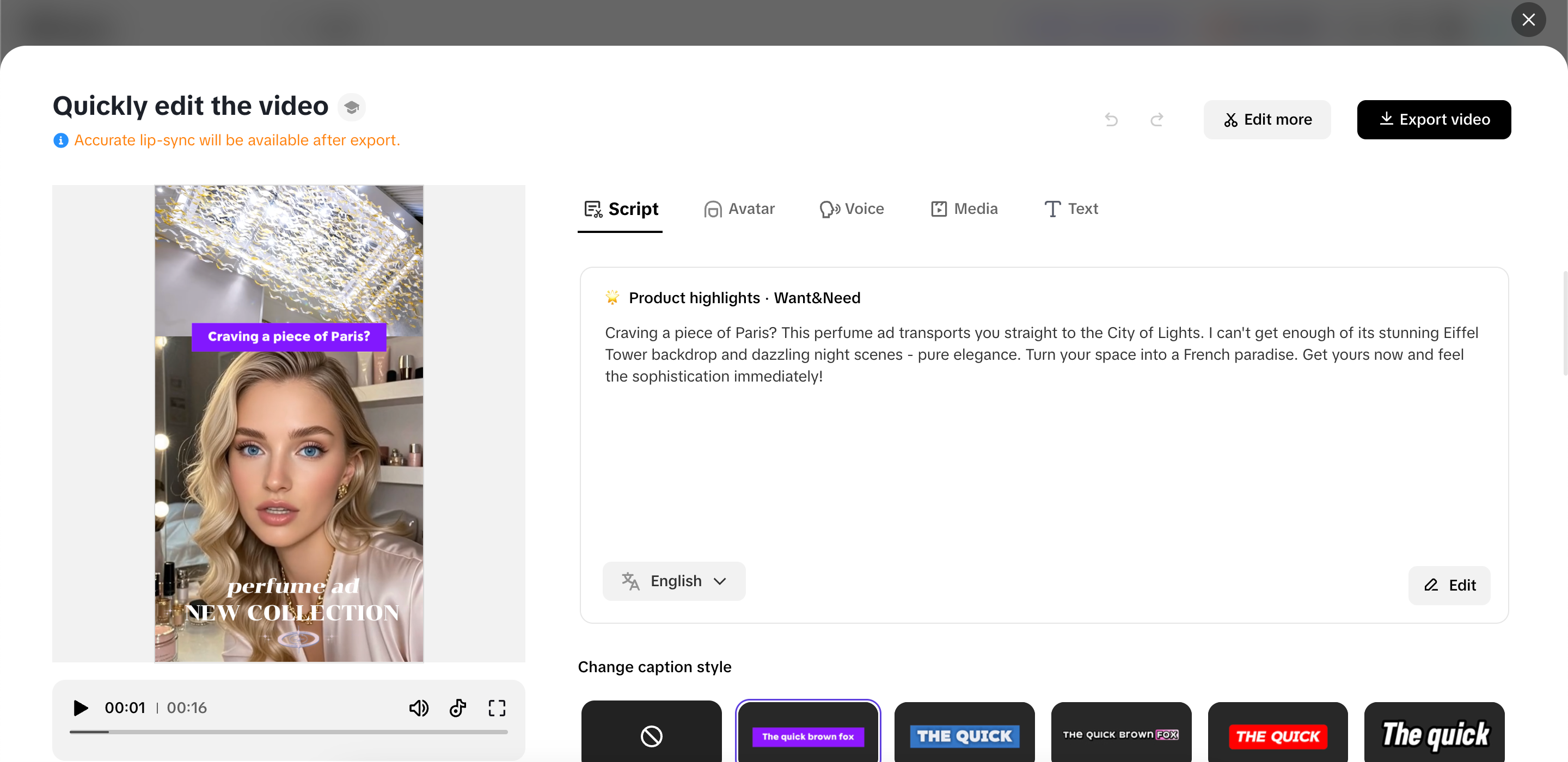Select the red THE QUICK caption style
The image size is (1568, 762).
(1277, 735)
